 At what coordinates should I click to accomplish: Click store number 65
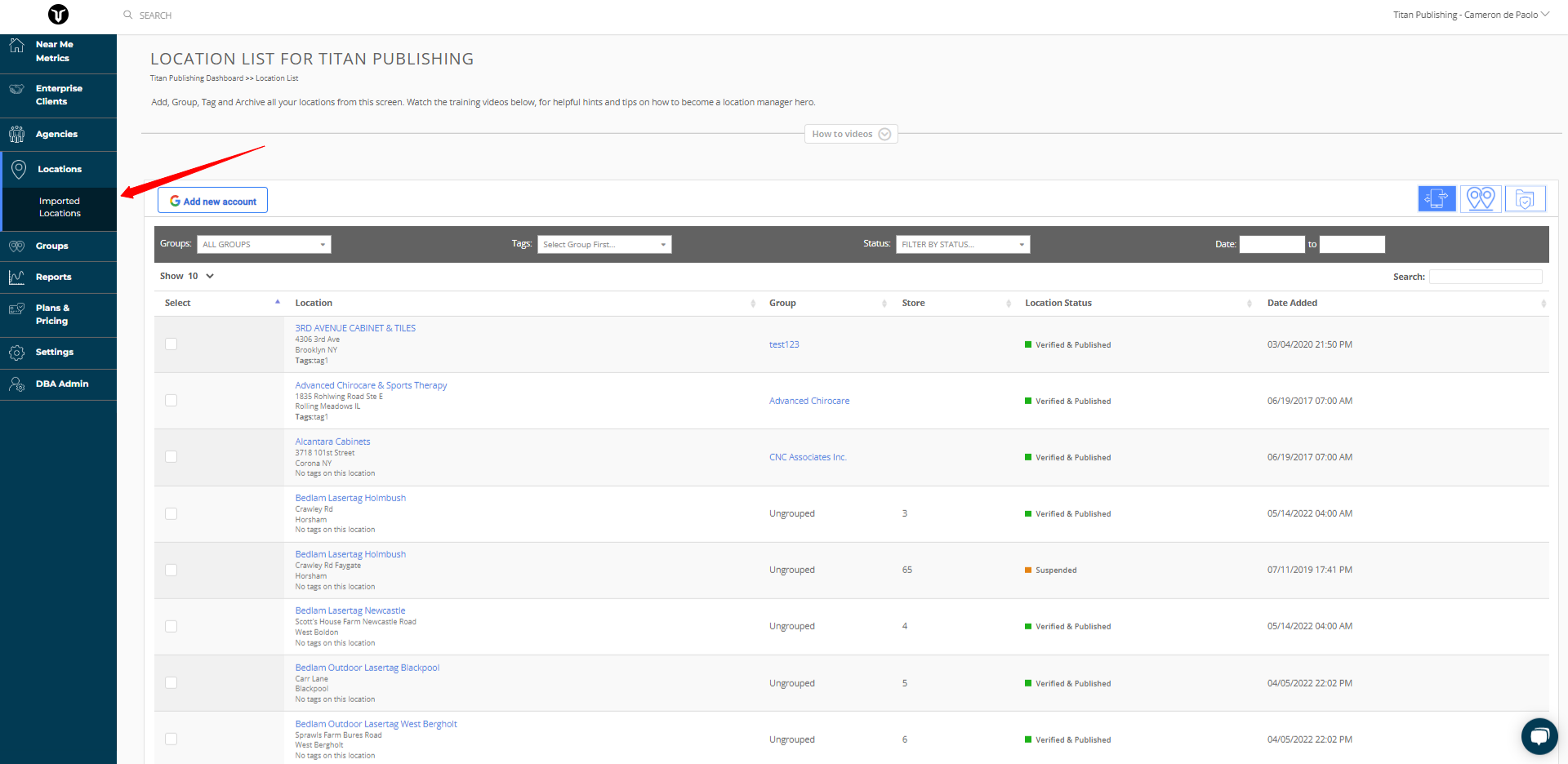coord(906,570)
